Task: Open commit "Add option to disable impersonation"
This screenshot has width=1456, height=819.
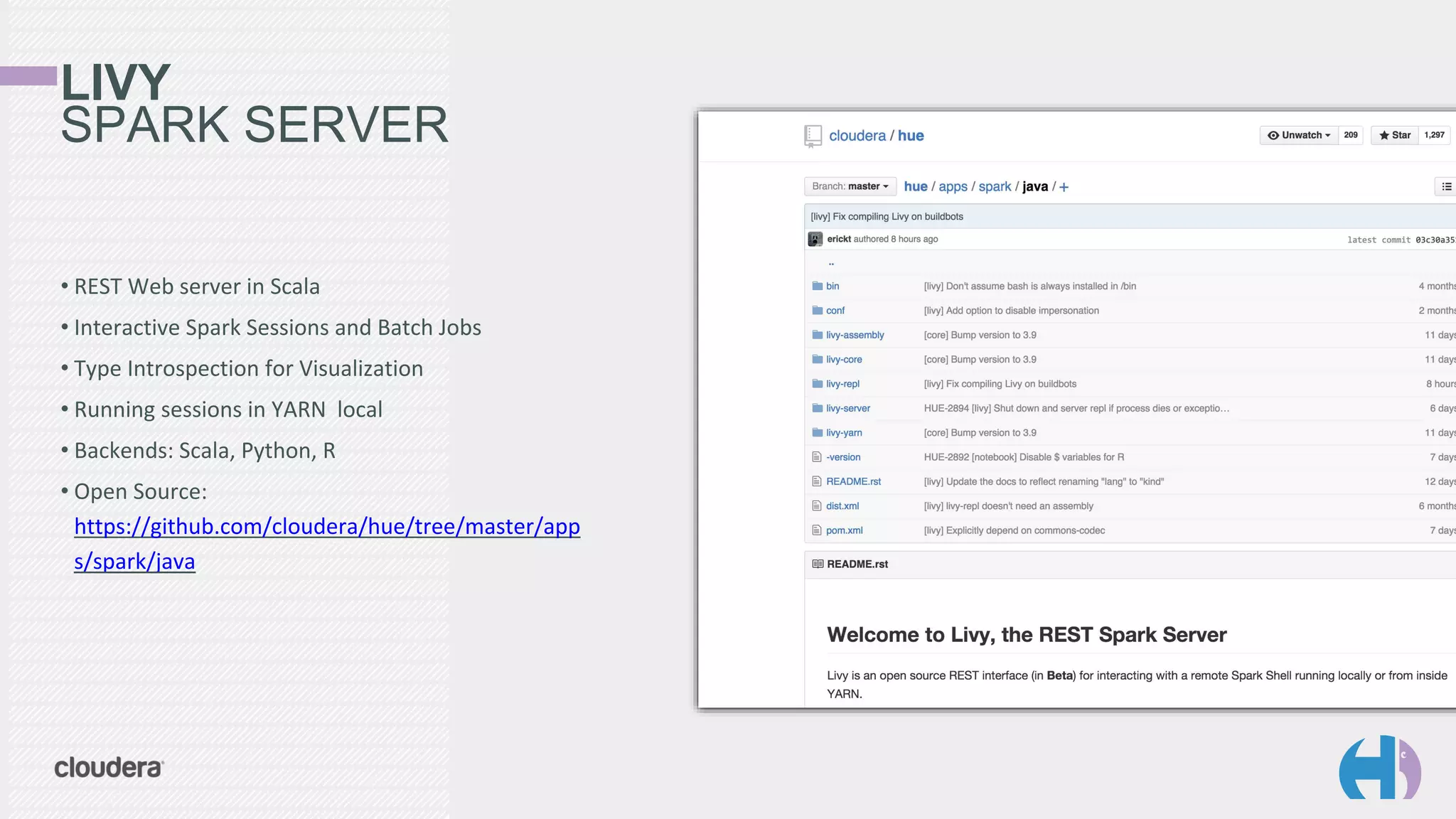Action: 1011,311
